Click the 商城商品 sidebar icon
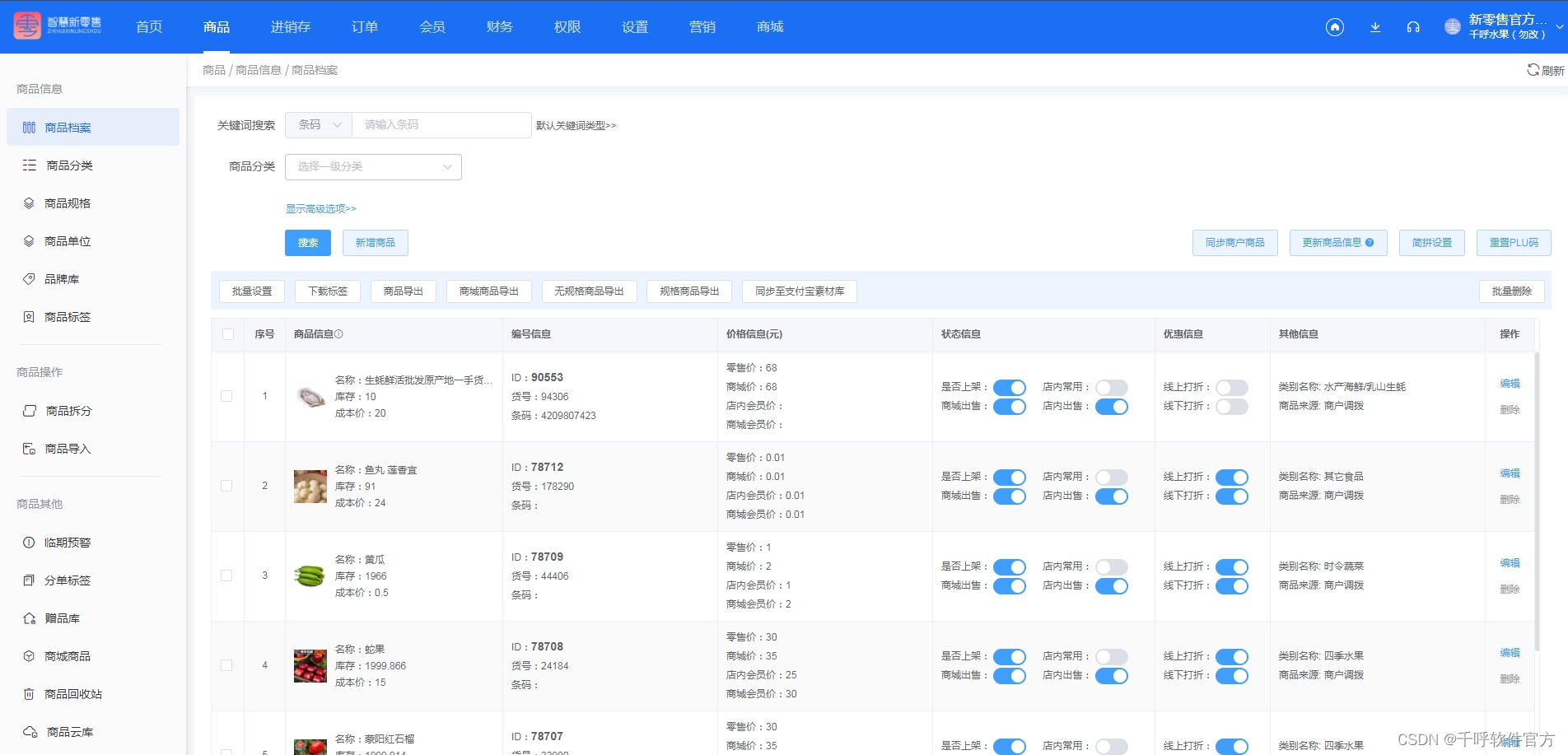1568x755 pixels. (x=29, y=656)
